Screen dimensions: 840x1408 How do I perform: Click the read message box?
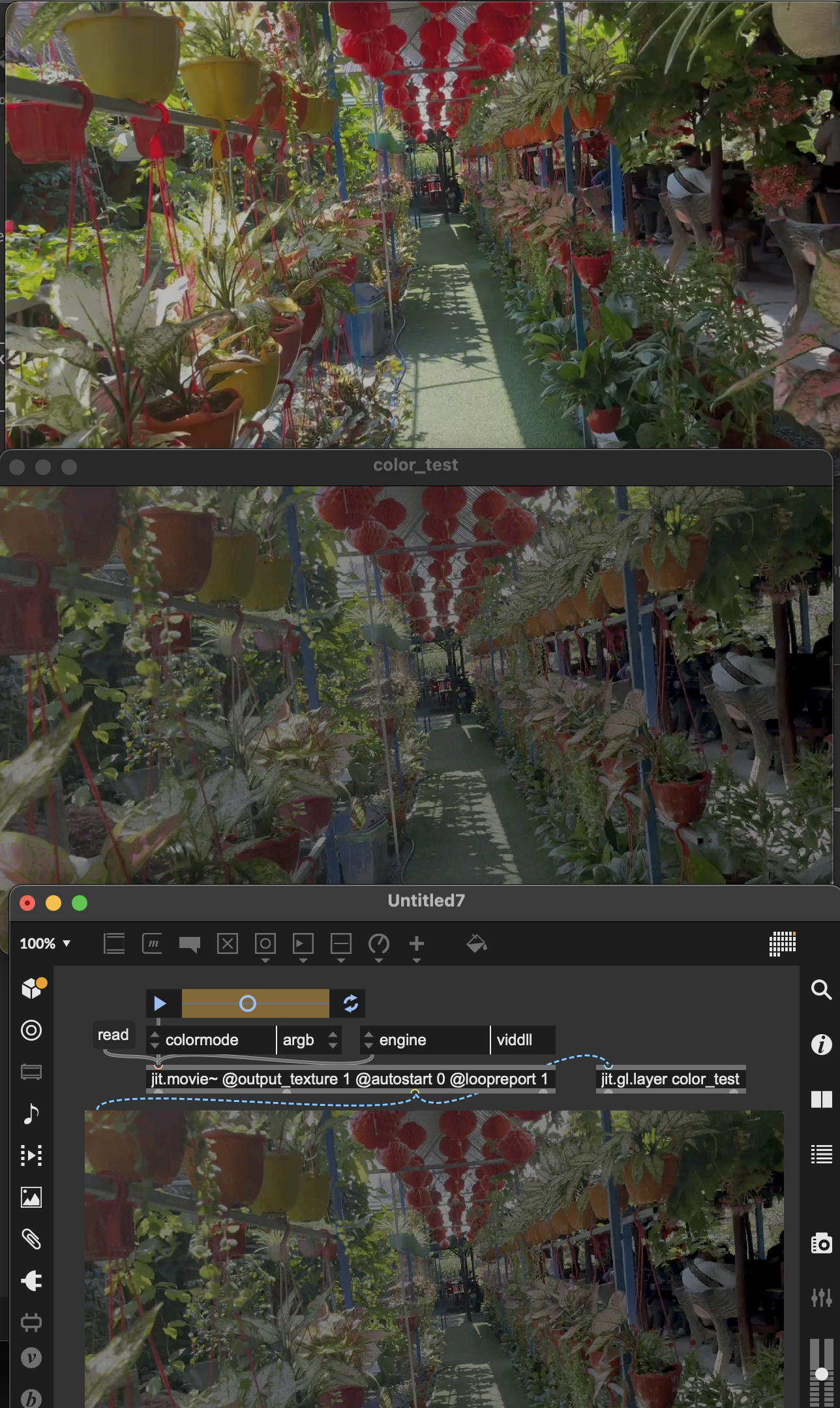point(113,1035)
